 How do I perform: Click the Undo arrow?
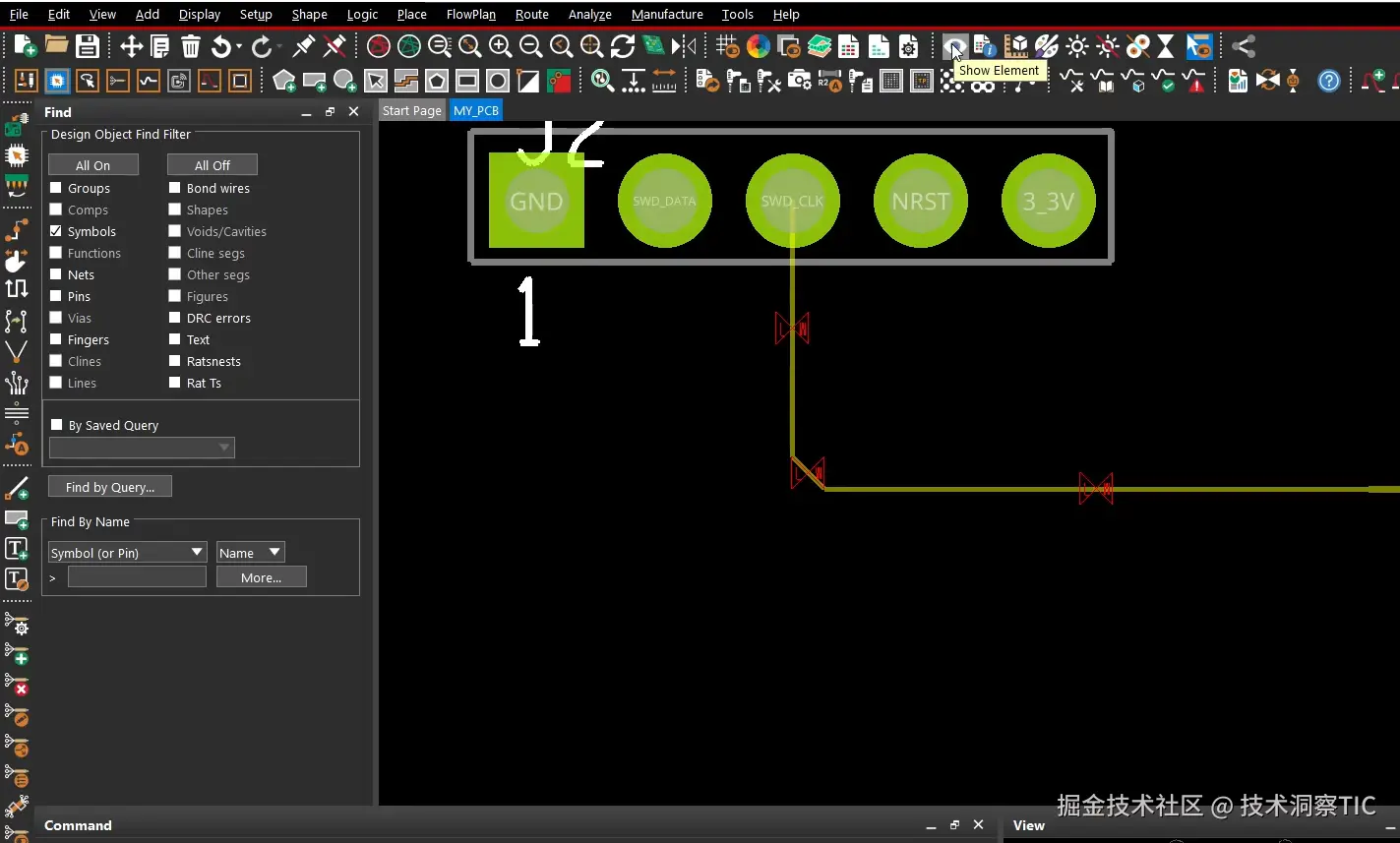(x=221, y=46)
